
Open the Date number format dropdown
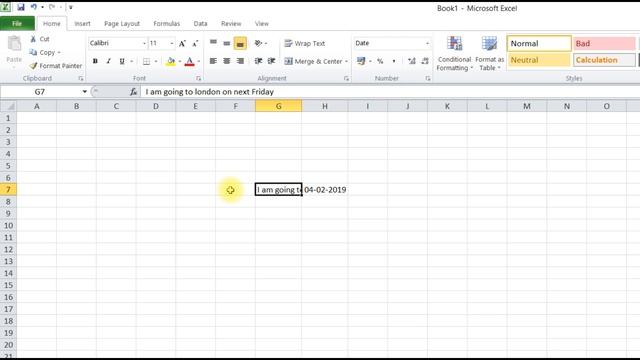(427, 43)
